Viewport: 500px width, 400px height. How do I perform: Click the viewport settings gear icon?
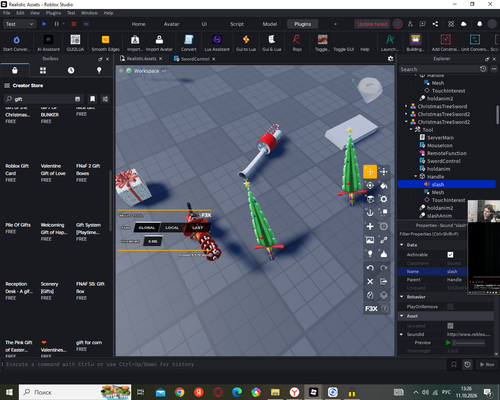[x=390, y=59]
